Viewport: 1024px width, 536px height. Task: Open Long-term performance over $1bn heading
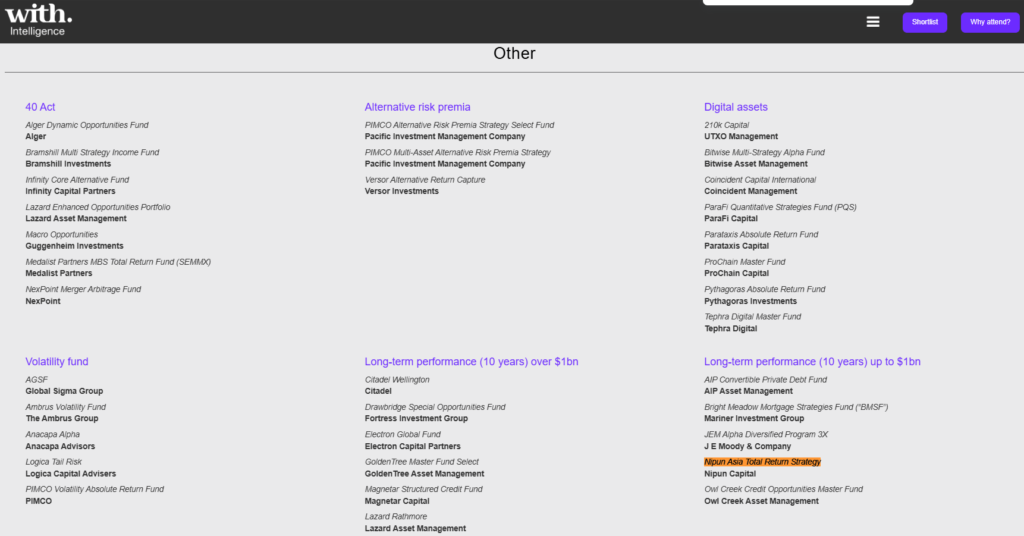click(471, 362)
